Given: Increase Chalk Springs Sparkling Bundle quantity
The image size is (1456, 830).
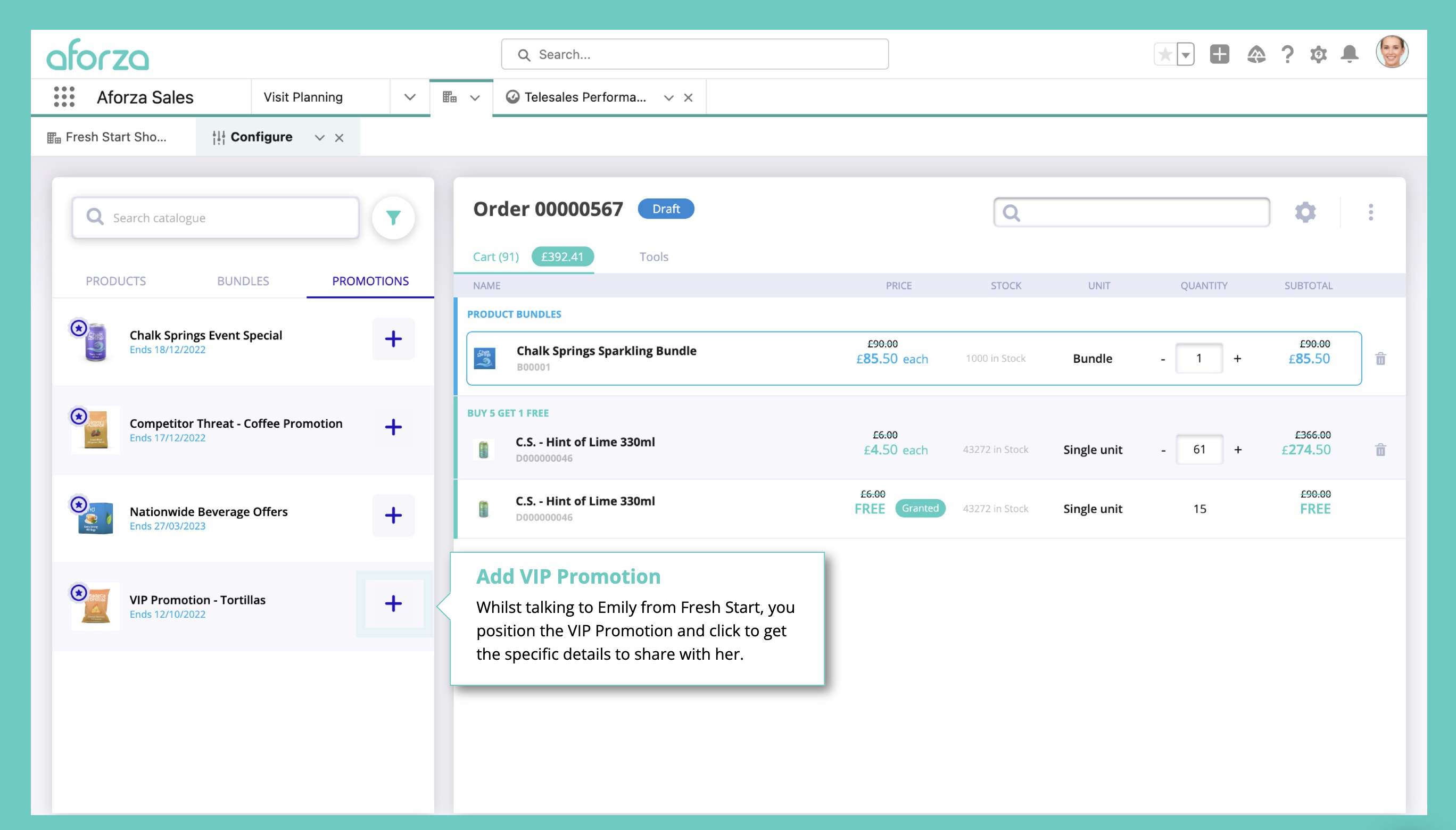Looking at the screenshot, I should [x=1237, y=359].
